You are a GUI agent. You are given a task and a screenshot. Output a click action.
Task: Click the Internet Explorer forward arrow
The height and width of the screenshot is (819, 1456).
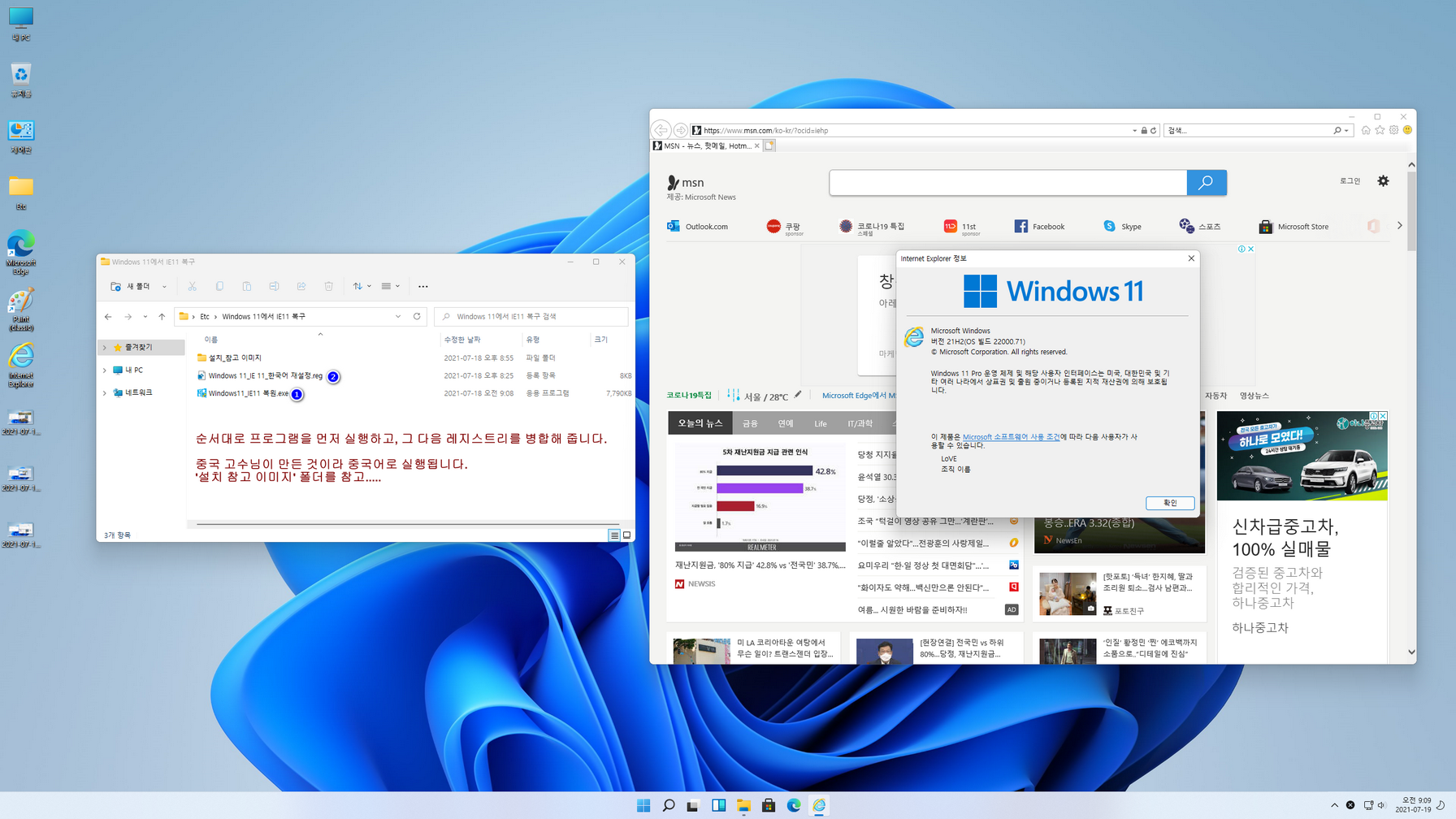(681, 130)
